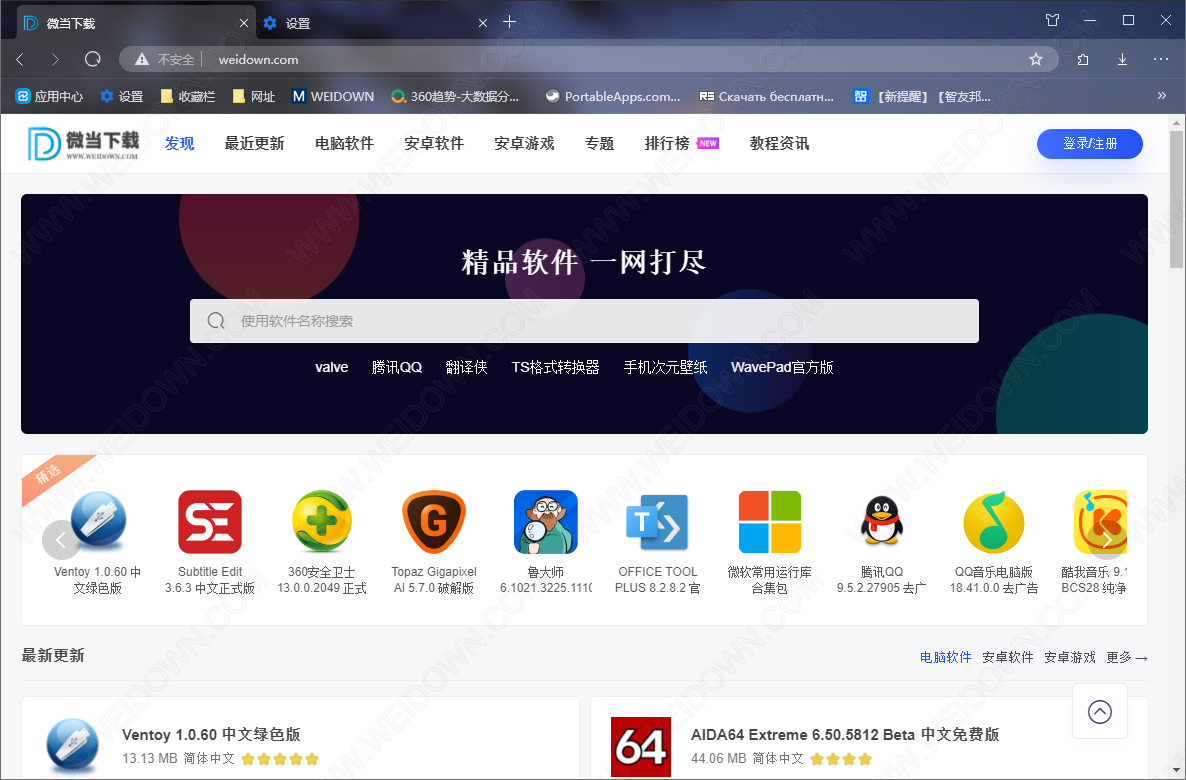Show more bookmarks with double chevron
The height and width of the screenshot is (780, 1186).
pyautogui.click(x=1162, y=95)
